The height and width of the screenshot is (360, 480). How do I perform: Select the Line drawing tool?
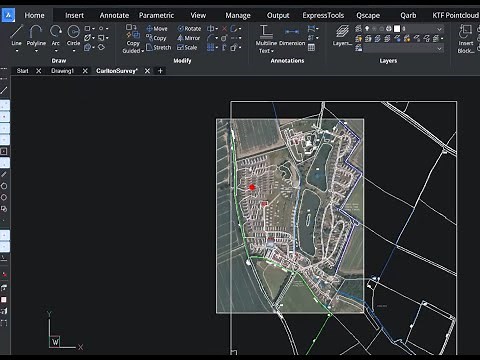tap(16, 35)
